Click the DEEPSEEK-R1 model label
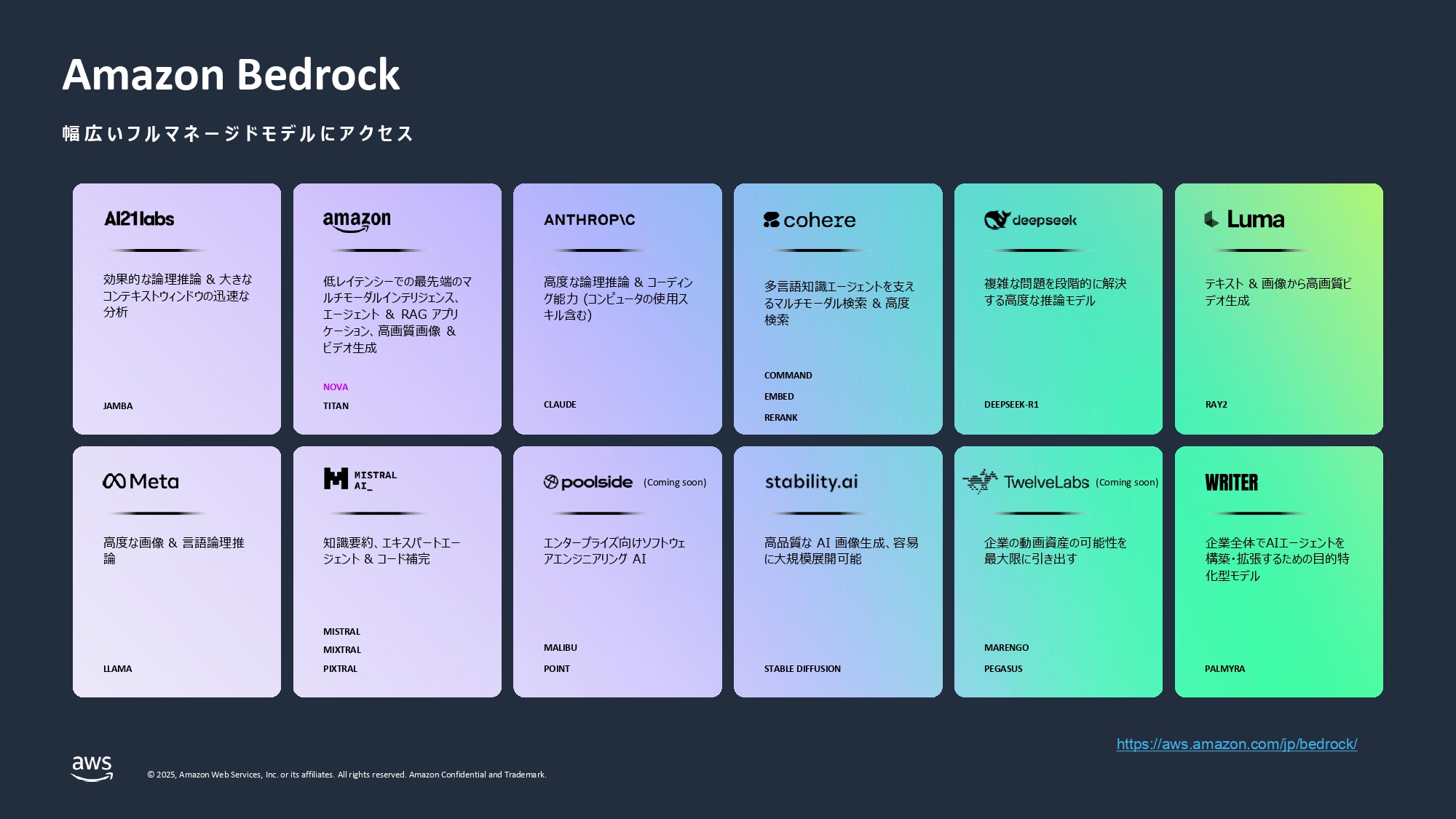This screenshot has height=819, width=1456. (x=1011, y=404)
